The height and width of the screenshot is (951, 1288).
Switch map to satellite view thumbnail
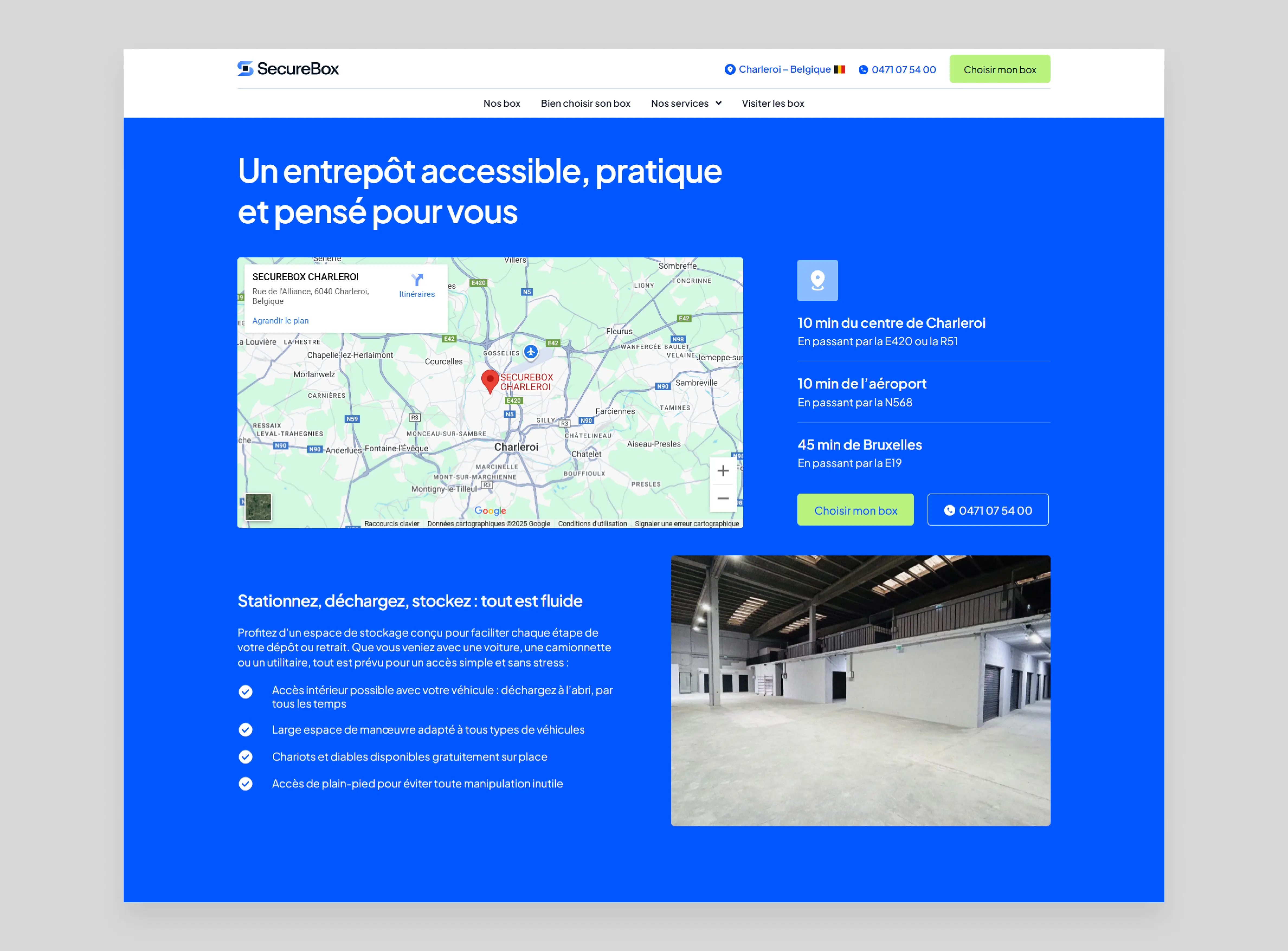point(258,507)
